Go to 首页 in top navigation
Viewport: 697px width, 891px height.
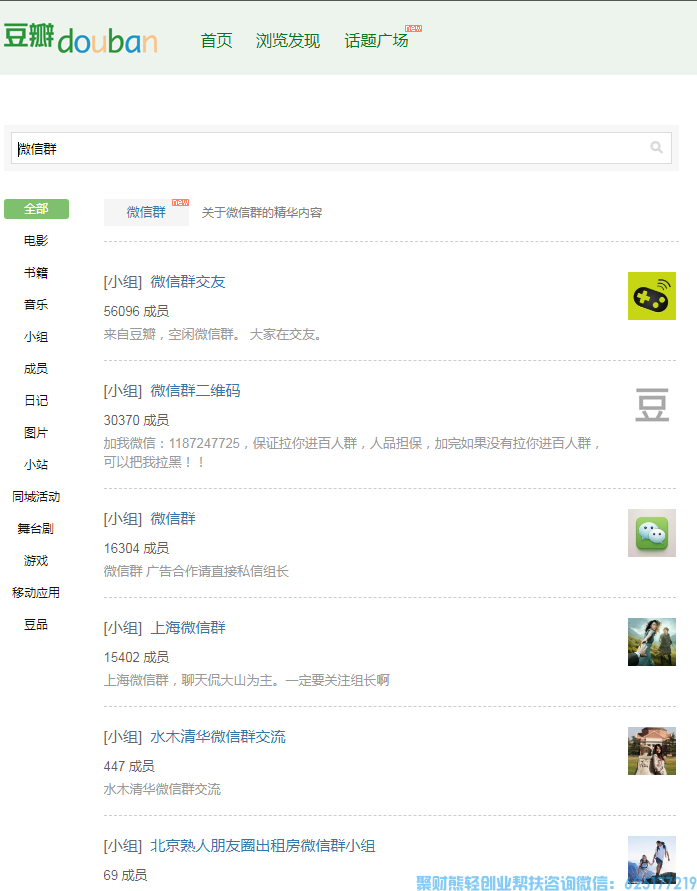216,41
